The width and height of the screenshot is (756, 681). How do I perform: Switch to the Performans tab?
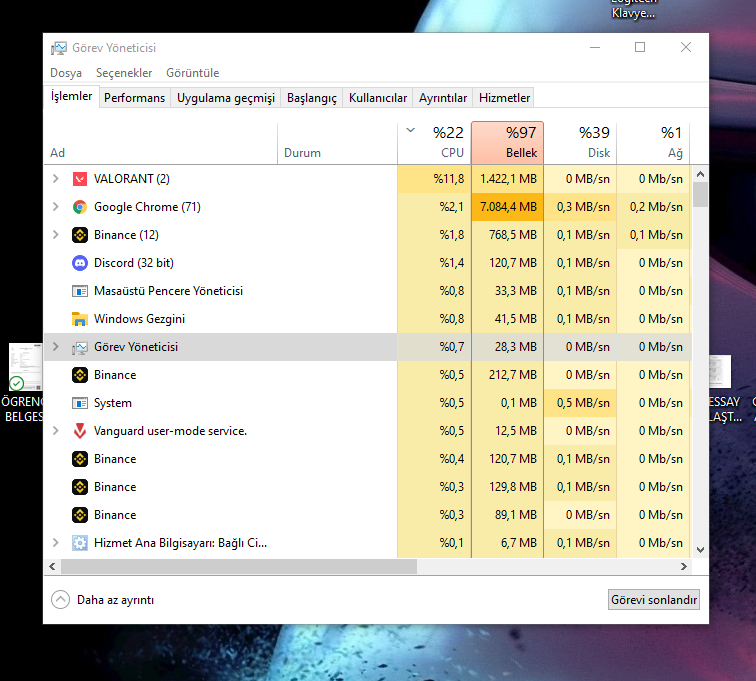[x=135, y=98]
